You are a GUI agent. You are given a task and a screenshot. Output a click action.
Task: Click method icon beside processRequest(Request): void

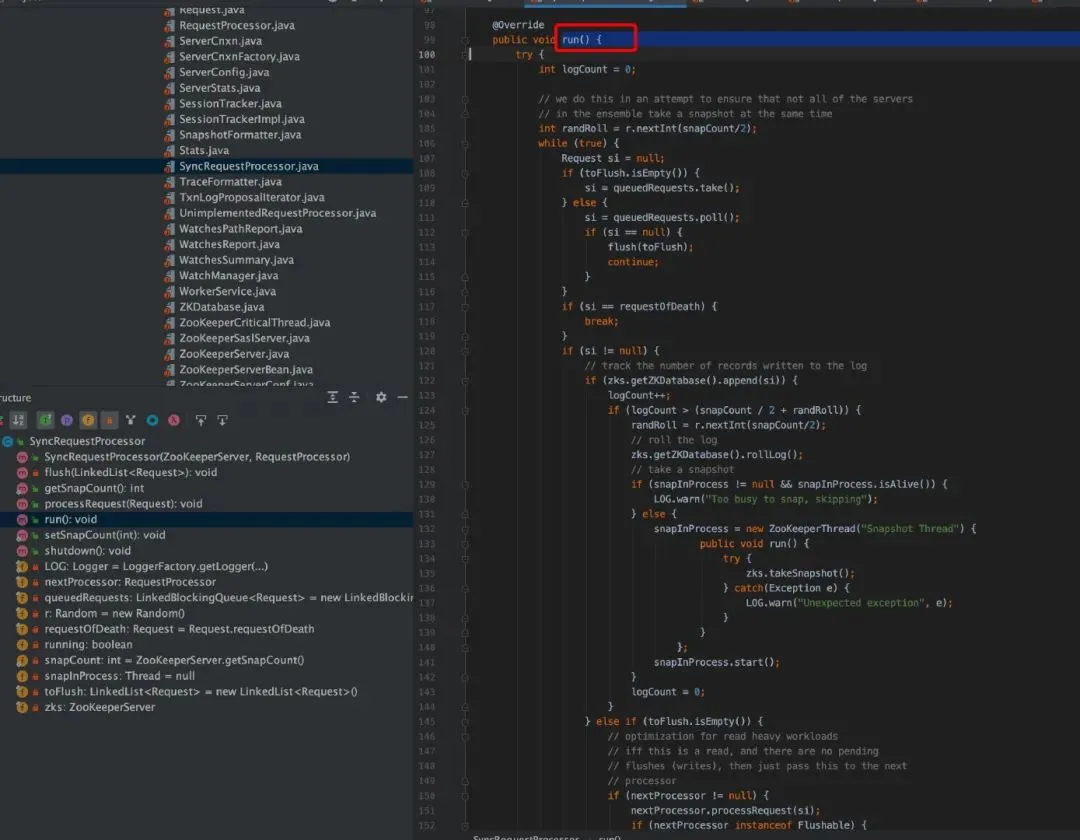pyautogui.click(x=22, y=504)
